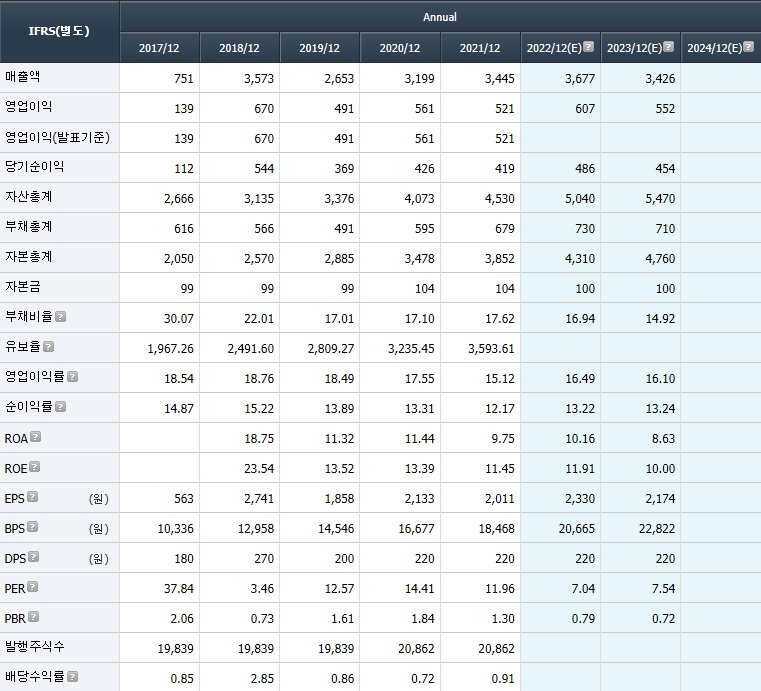Click the 2018/12 column header
The width and height of the screenshot is (761, 691).
tap(239, 48)
